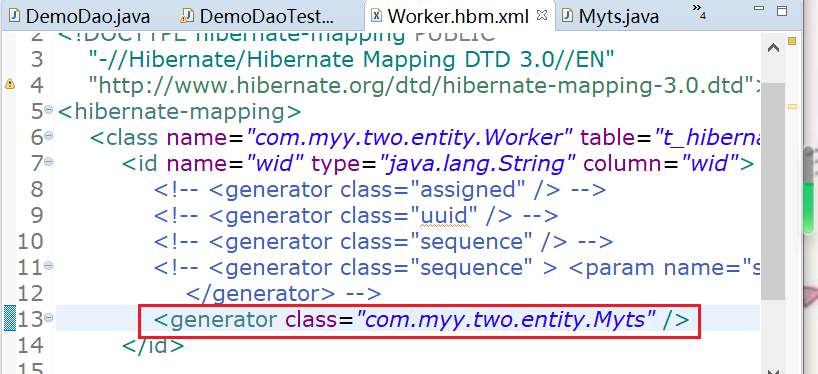Collapse the class element on line 6

coord(49,137)
